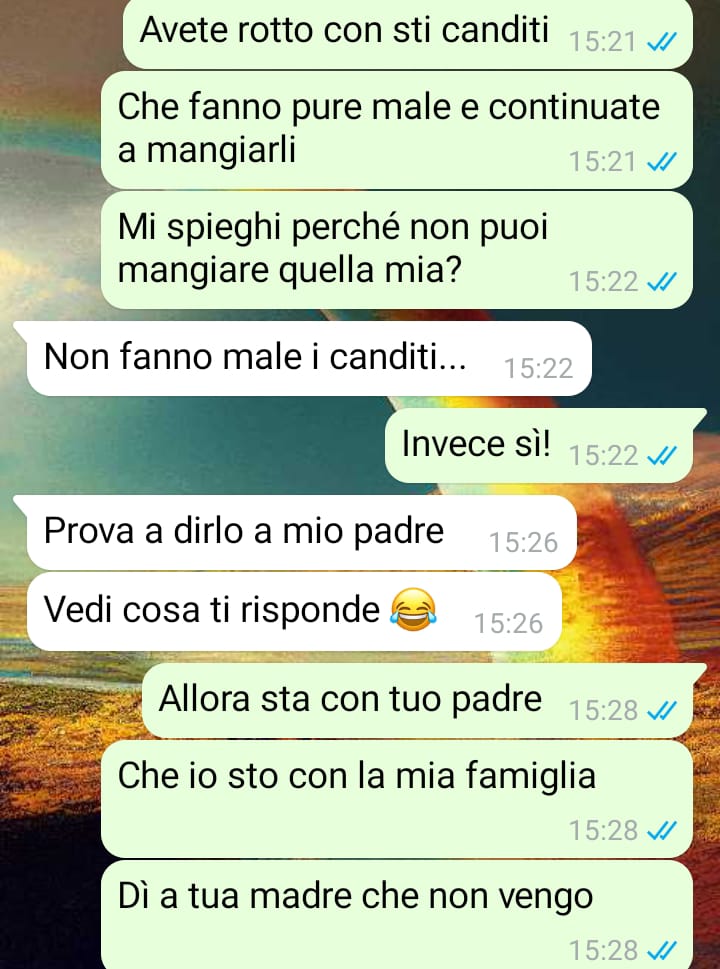Screen dimensions: 720x969
Task: Select the sent message 'Invece sì!'
Action: click(539, 446)
